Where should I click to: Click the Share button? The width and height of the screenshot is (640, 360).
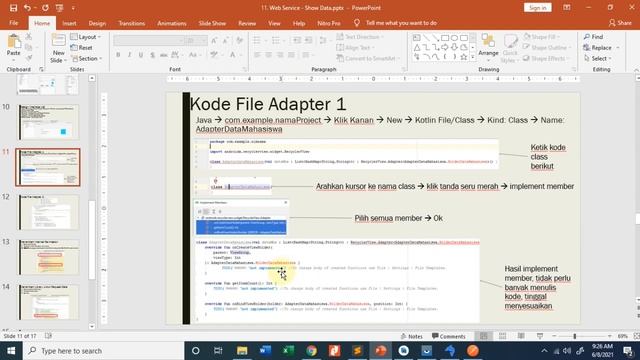click(x=620, y=23)
